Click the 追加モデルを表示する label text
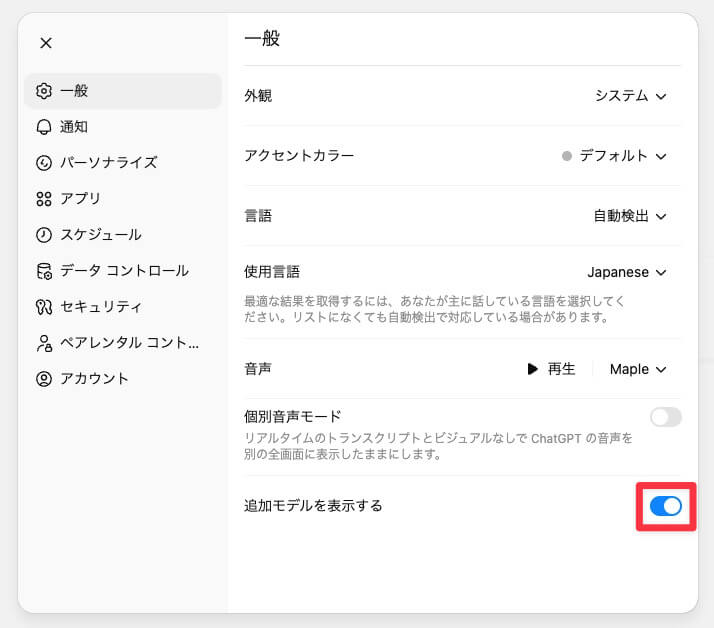This screenshot has height=628, width=714. [313, 506]
